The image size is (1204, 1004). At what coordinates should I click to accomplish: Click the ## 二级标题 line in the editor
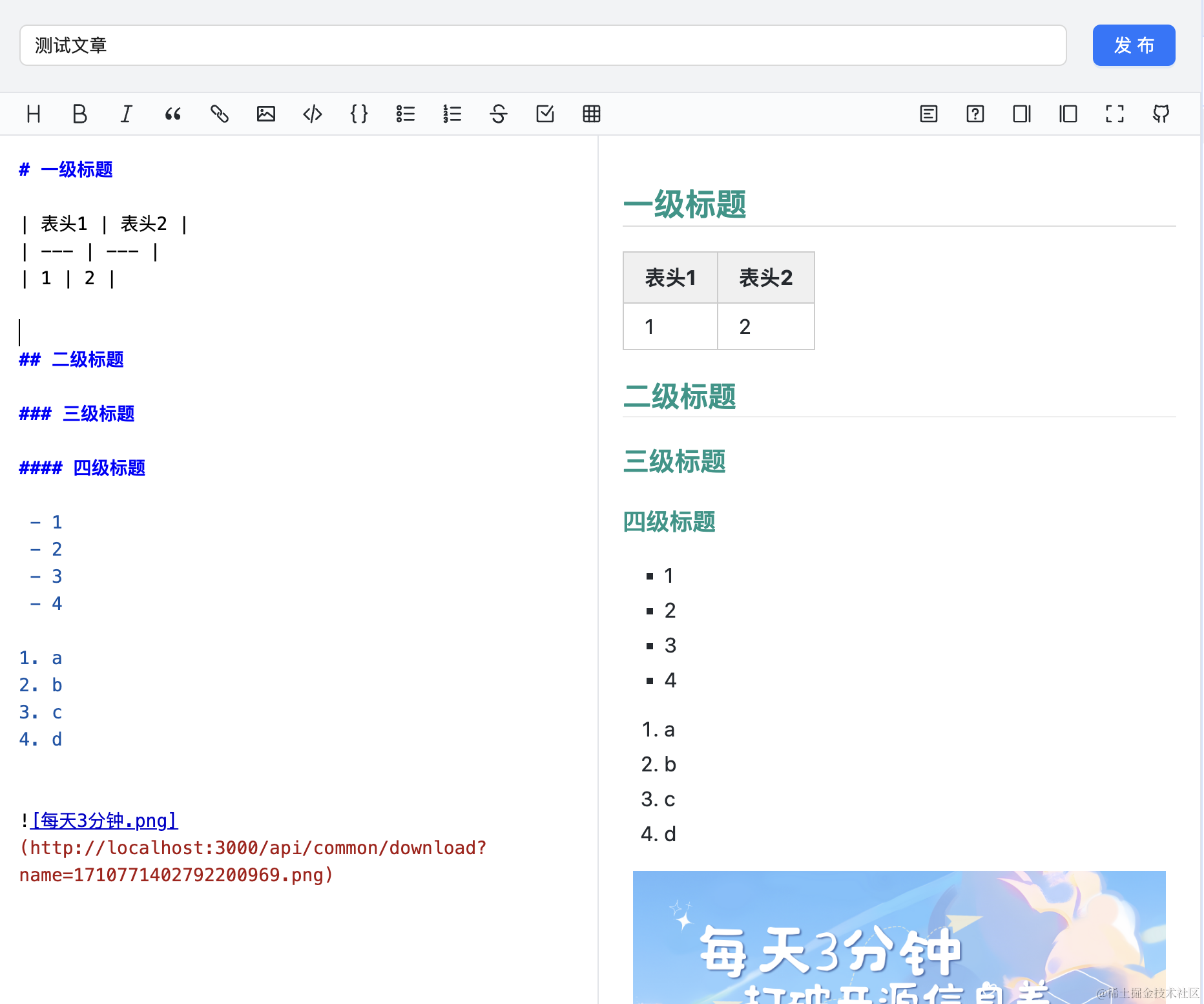71,360
